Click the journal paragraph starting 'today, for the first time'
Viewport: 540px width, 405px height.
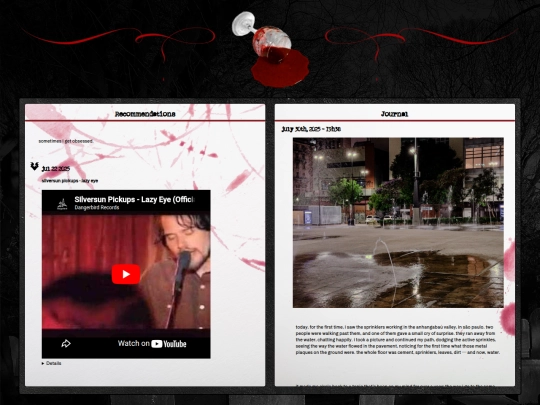point(398,340)
